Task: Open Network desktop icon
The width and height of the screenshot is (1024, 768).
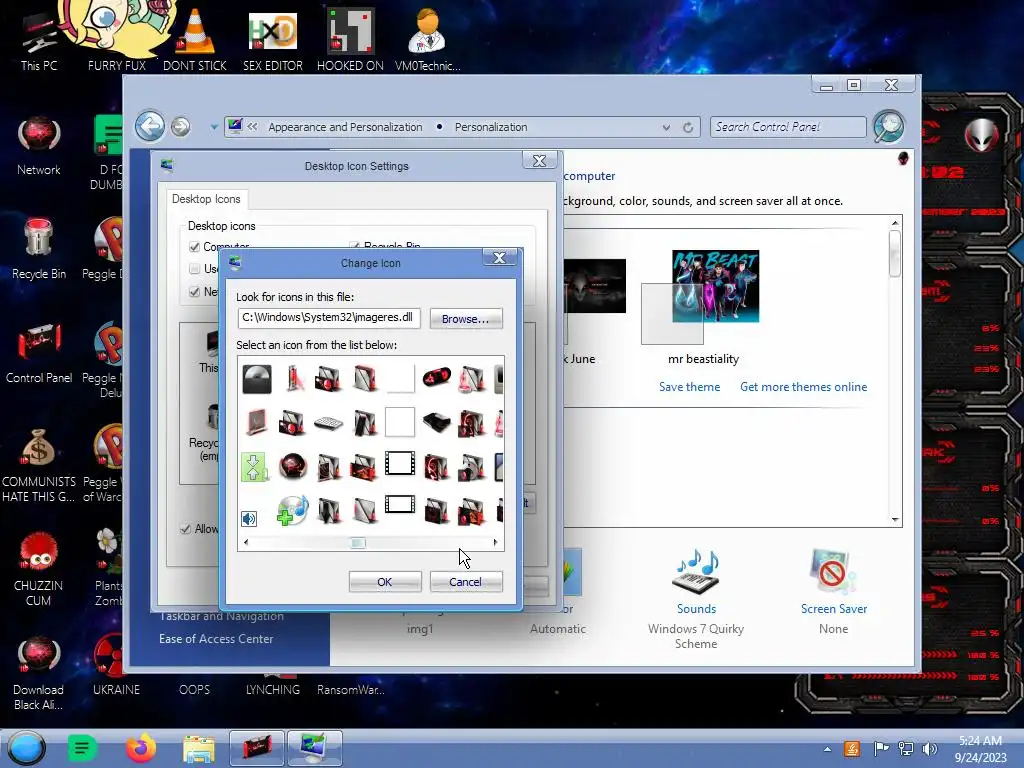Action: click(x=39, y=147)
